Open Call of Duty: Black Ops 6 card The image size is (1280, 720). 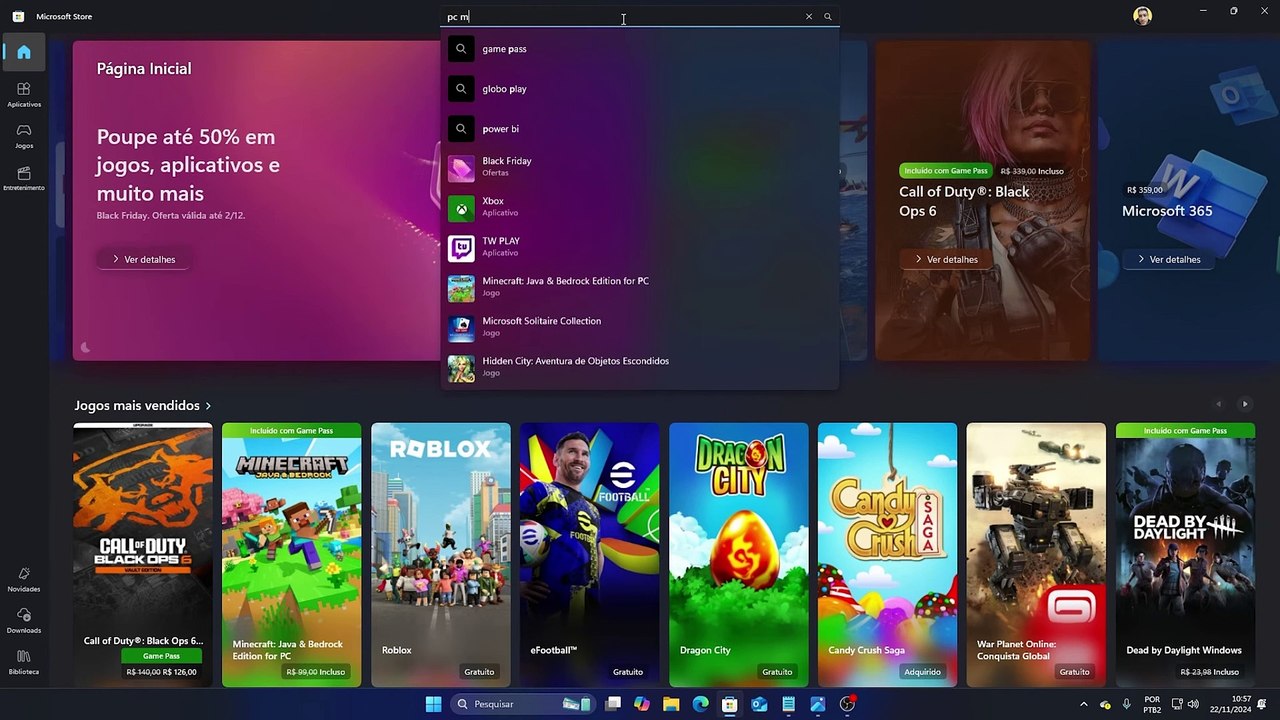click(x=143, y=555)
